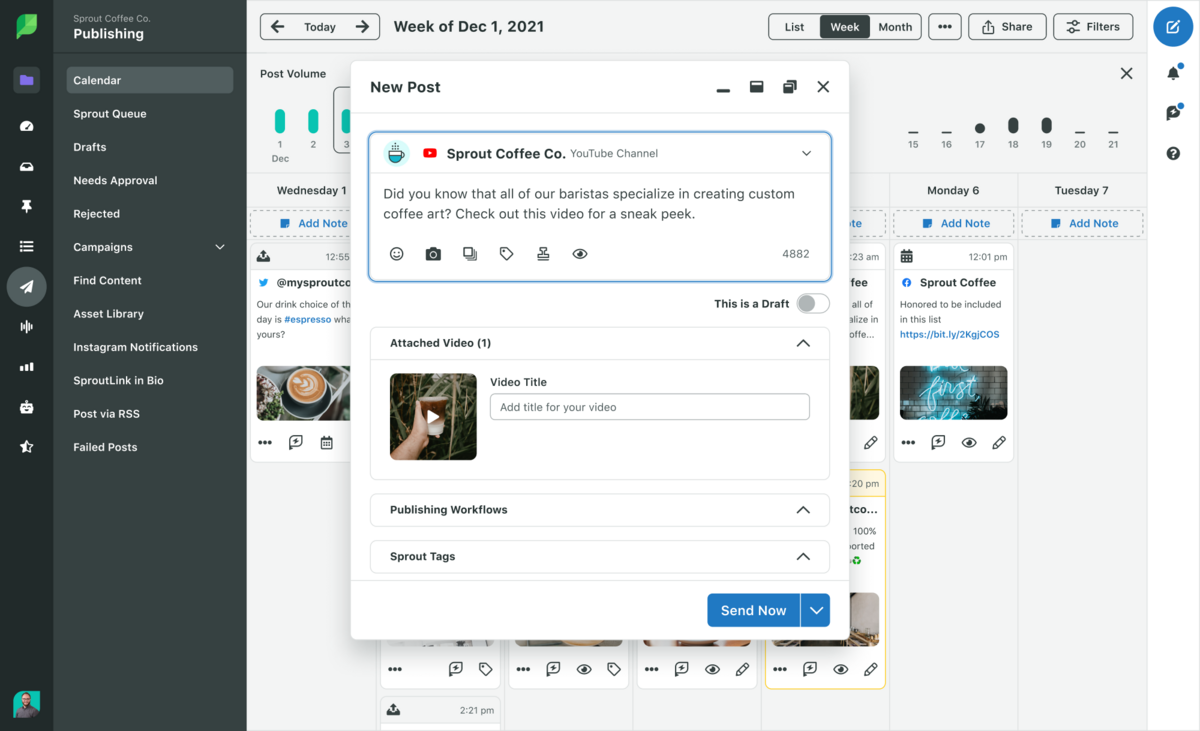Open the audio waveform Listening icon

27,327
